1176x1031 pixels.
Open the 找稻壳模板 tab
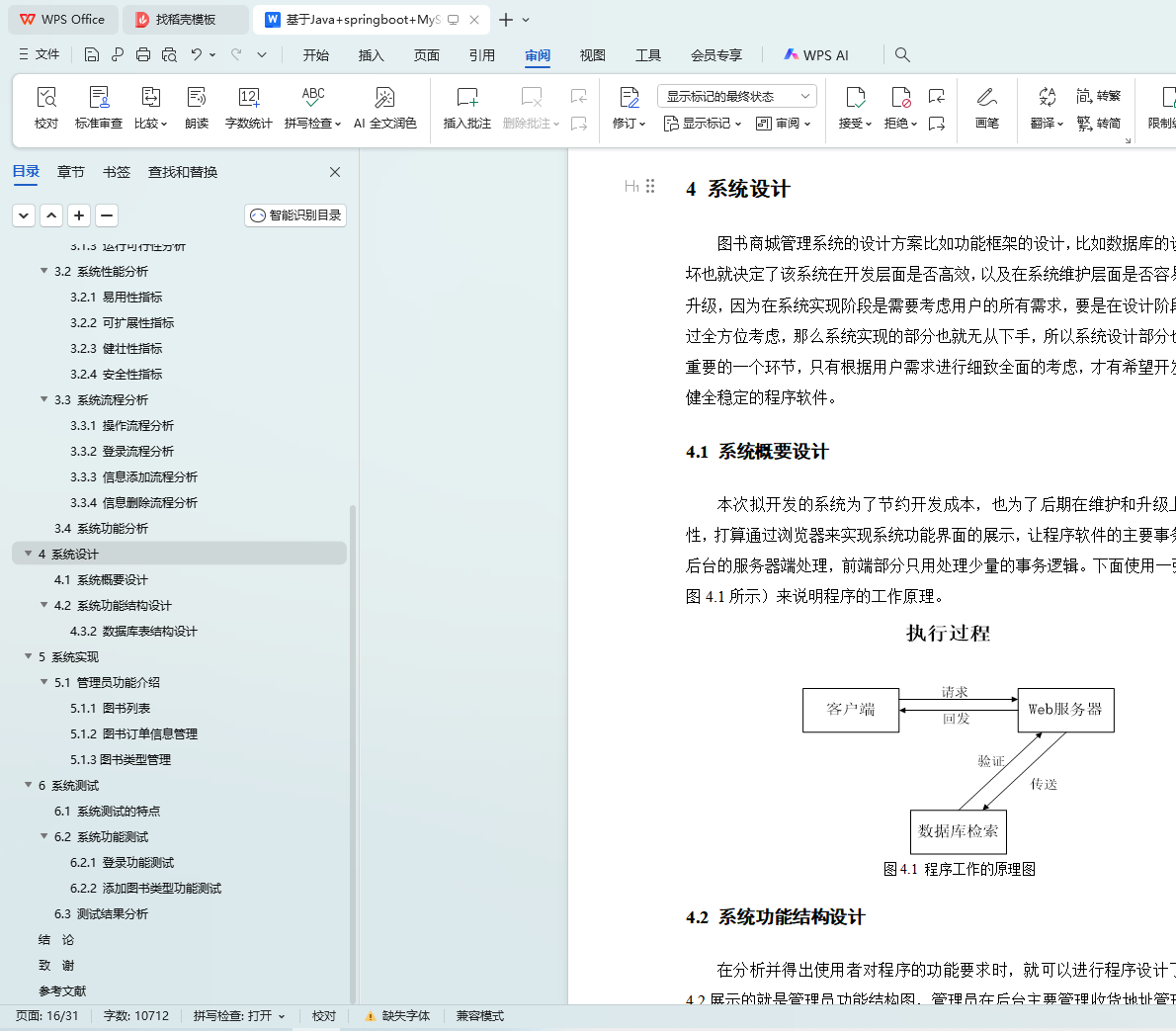coord(185,20)
